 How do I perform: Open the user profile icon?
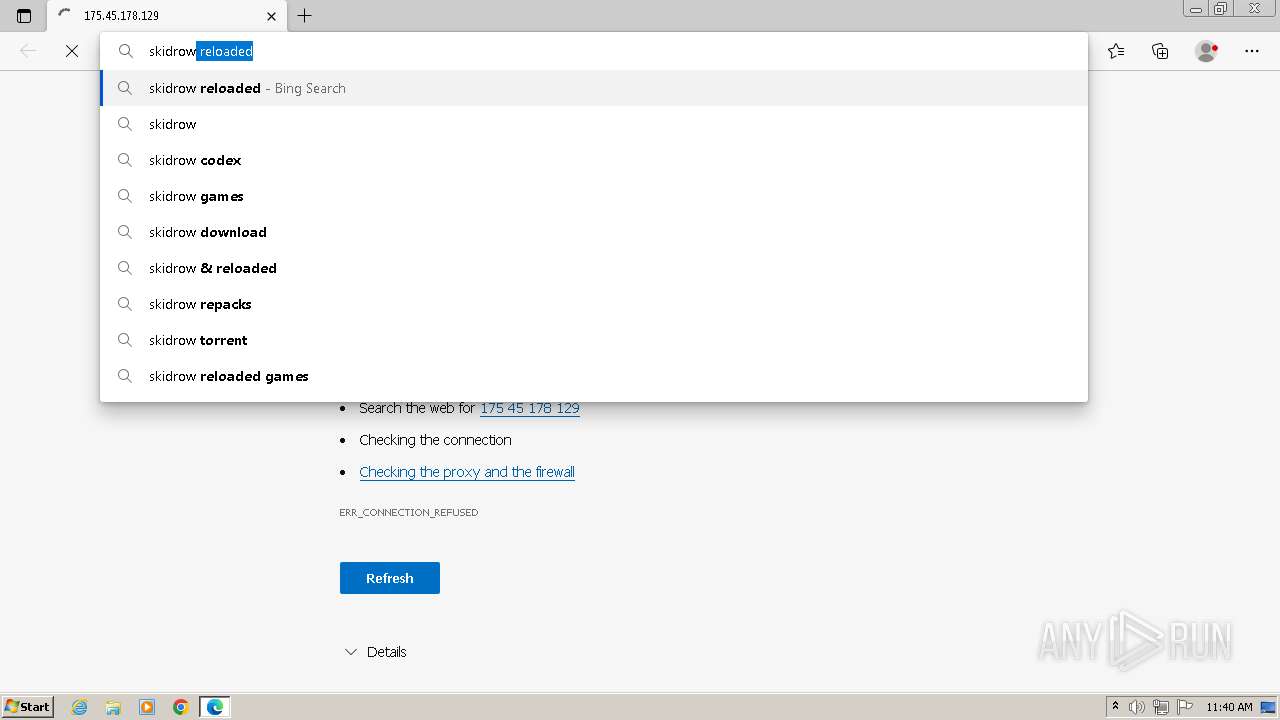pyautogui.click(x=1206, y=51)
